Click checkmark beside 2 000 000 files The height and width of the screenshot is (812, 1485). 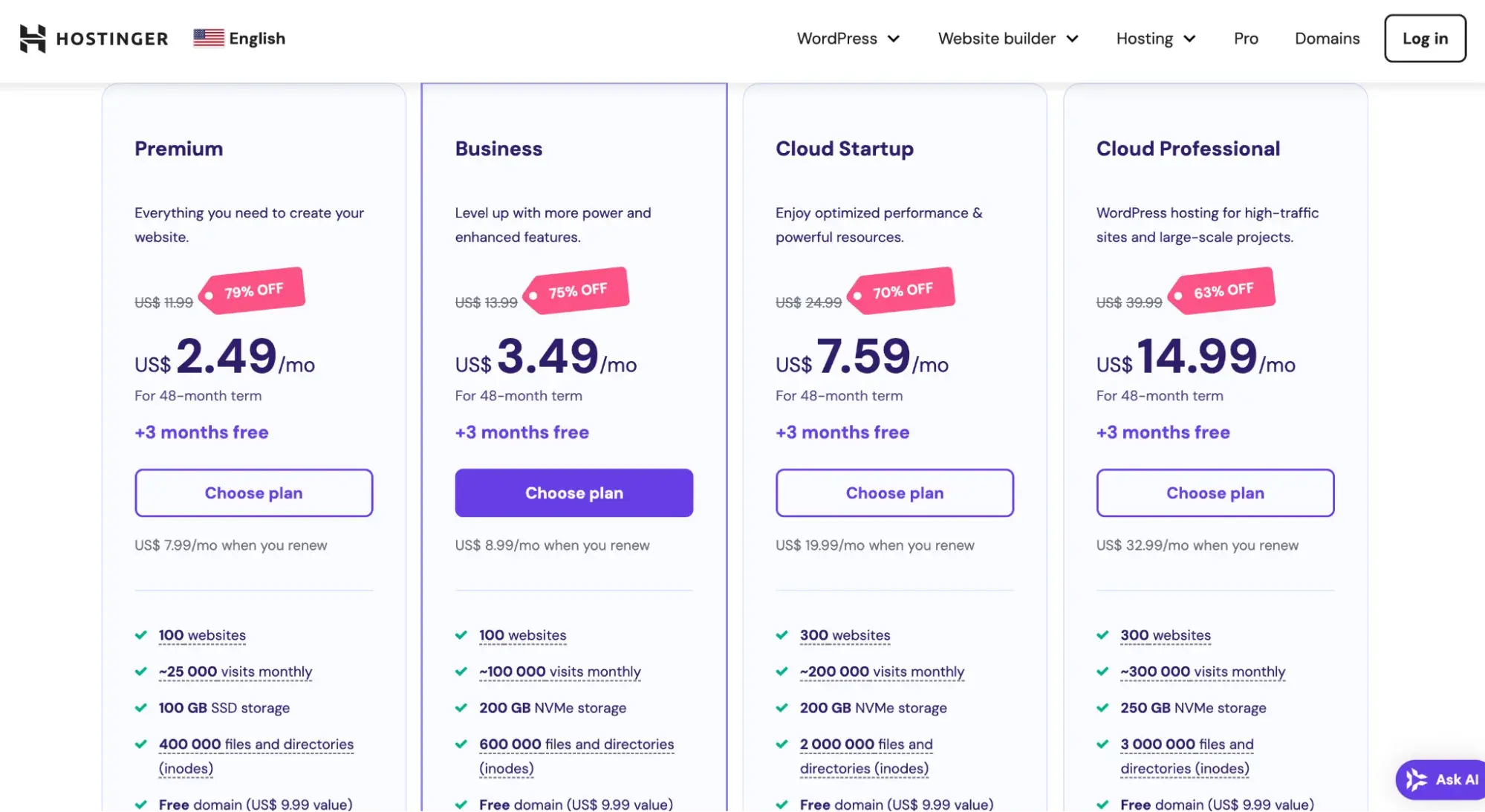click(x=782, y=744)
